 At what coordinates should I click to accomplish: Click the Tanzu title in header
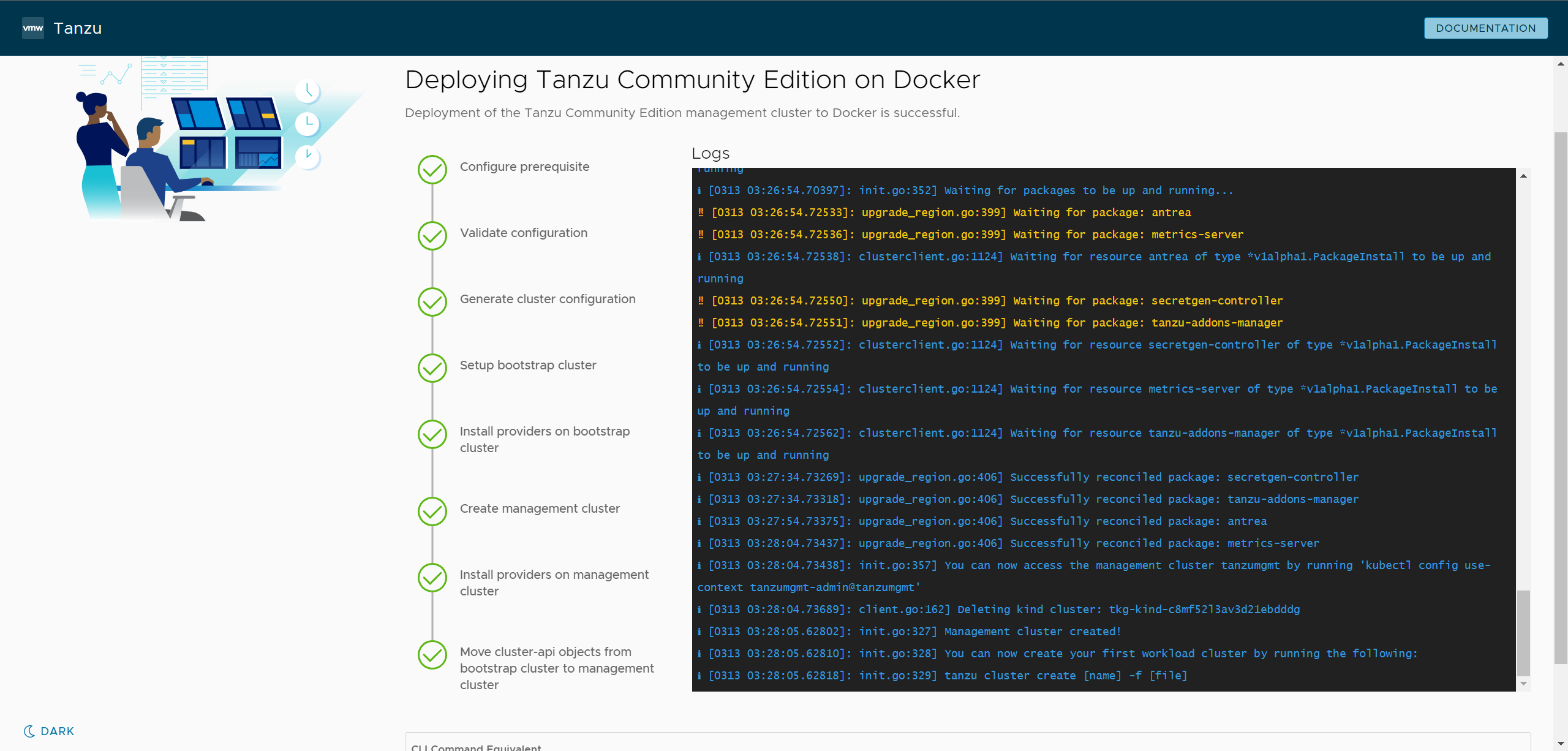(x=78, y=28)
